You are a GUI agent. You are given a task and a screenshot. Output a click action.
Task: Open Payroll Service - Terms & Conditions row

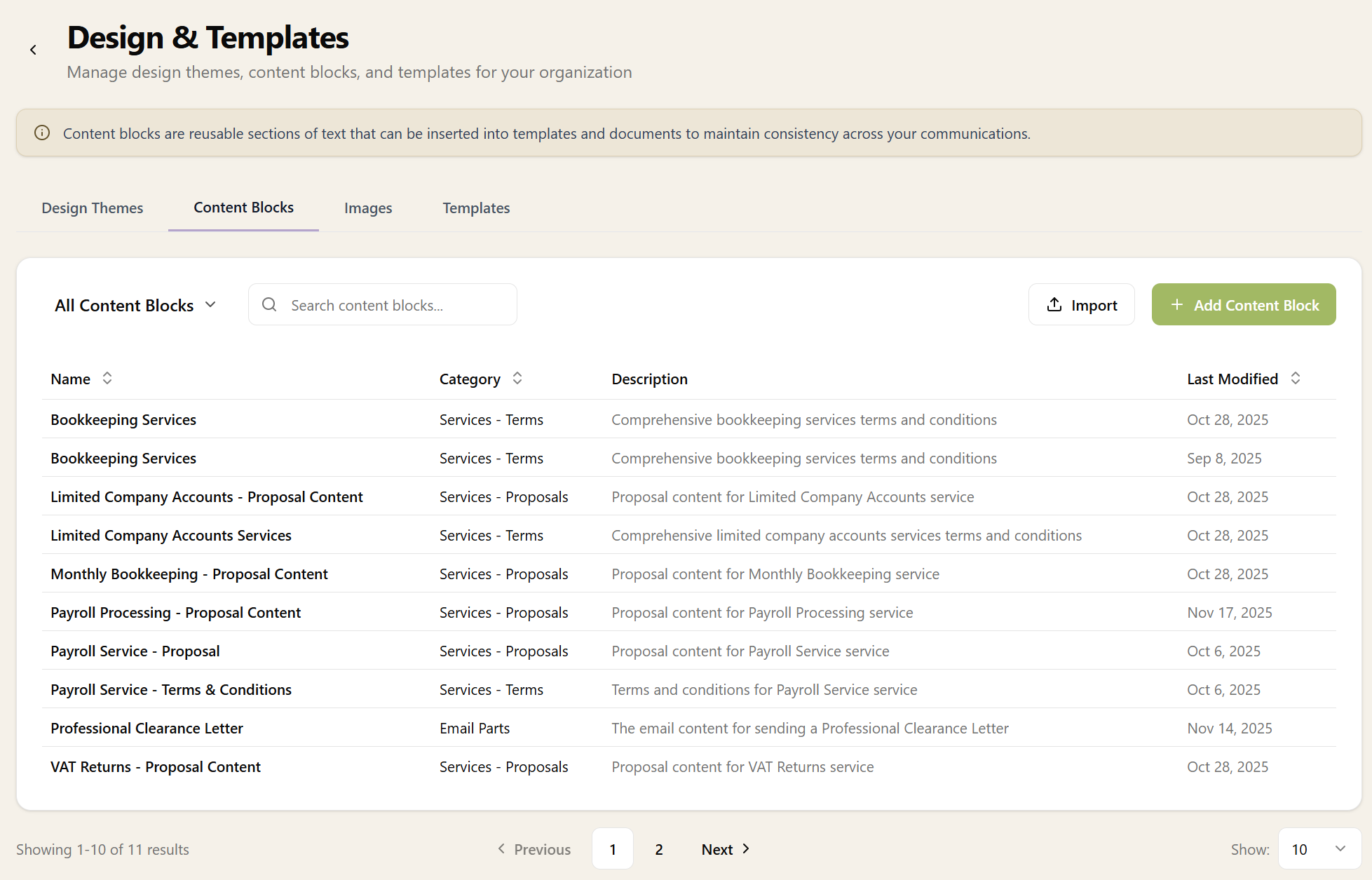(x=170, y=689)
